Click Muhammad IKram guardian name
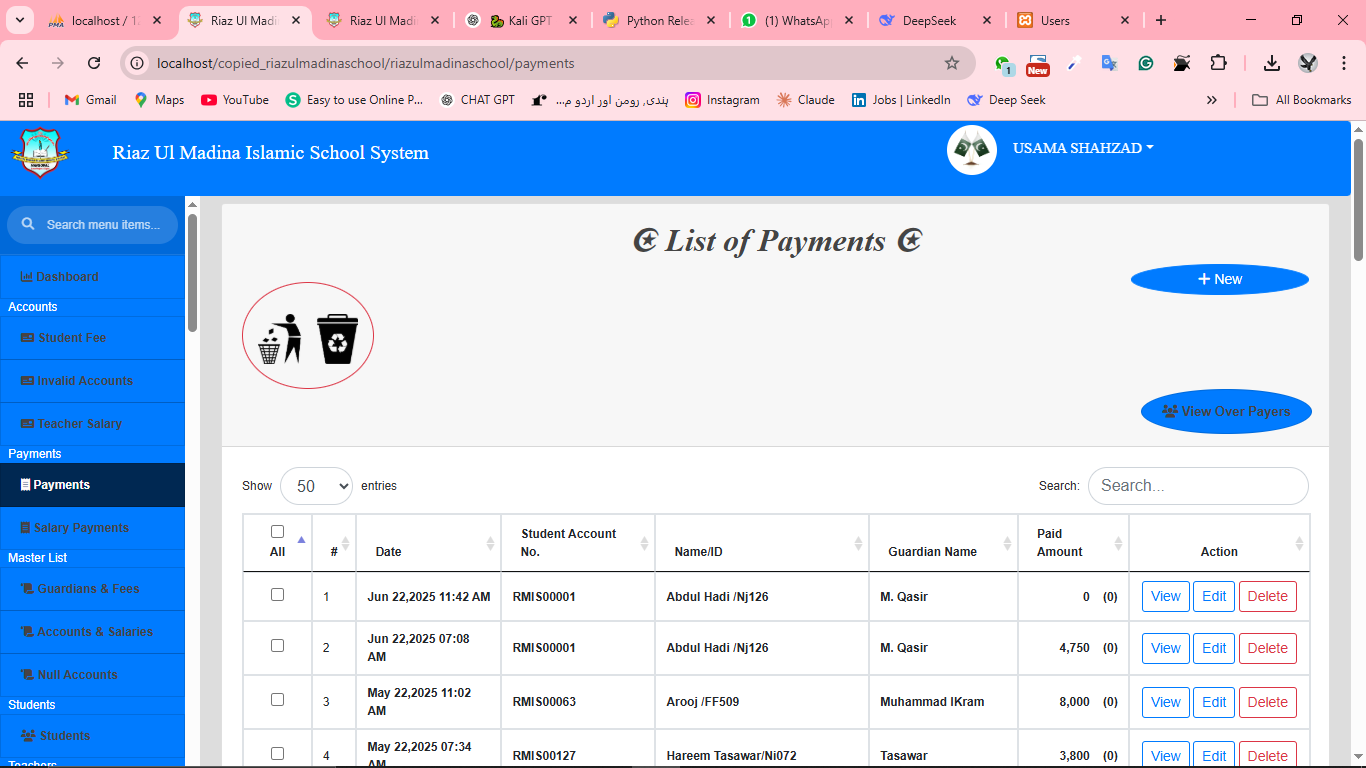The width and height of the screenshot is (1366, 768). 932,702
